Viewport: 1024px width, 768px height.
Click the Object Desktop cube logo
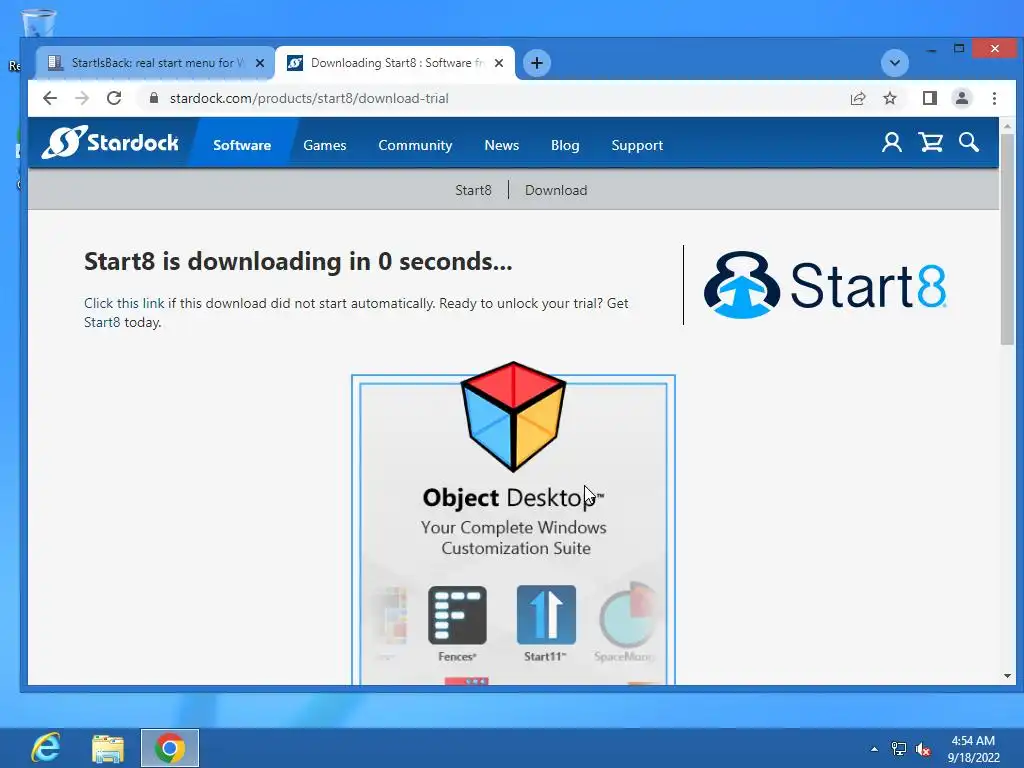[x=513, y=417]
